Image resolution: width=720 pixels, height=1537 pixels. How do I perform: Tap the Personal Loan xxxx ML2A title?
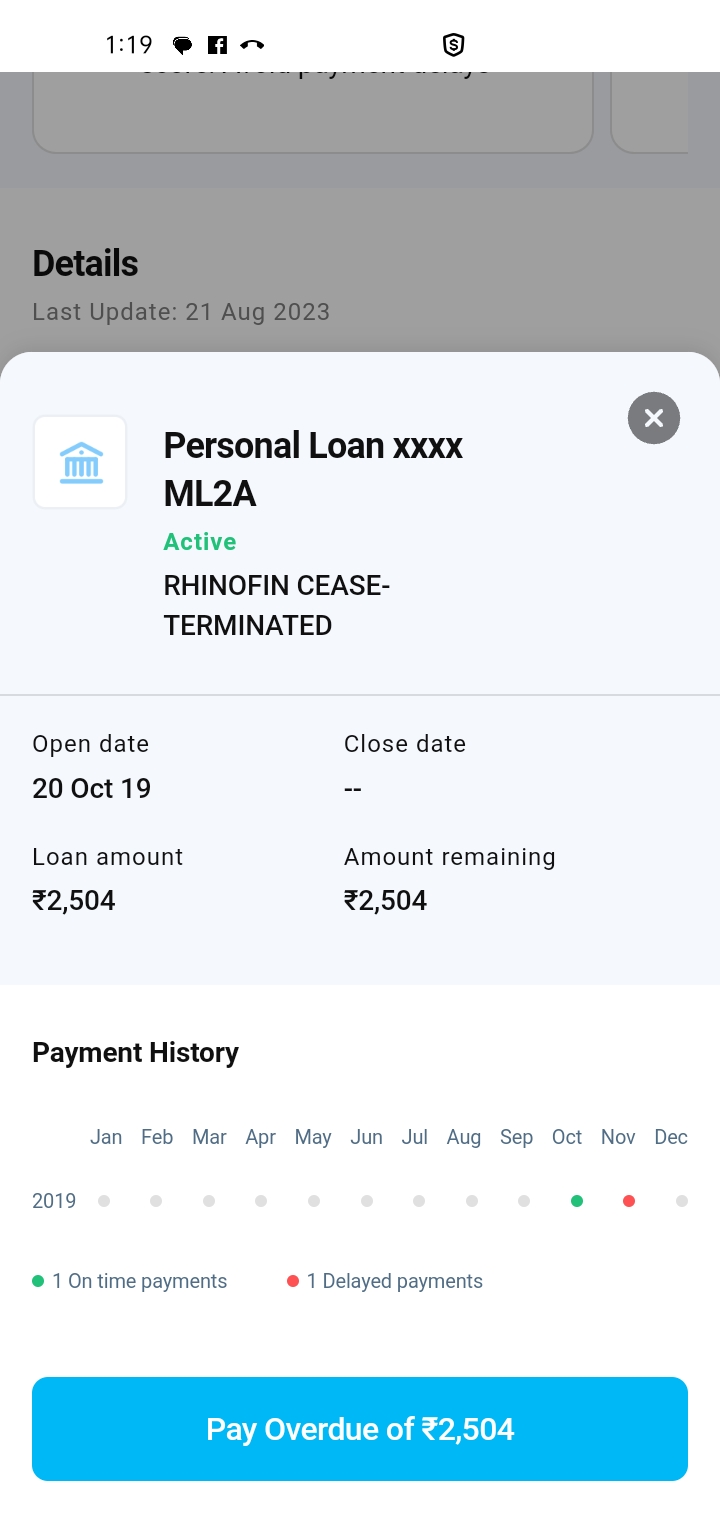coord(313,469)
